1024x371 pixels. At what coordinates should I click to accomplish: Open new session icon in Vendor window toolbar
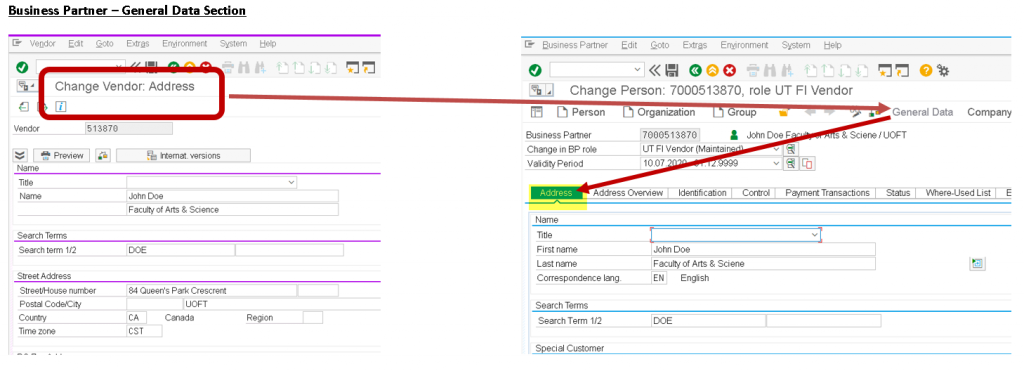point(353,67)
